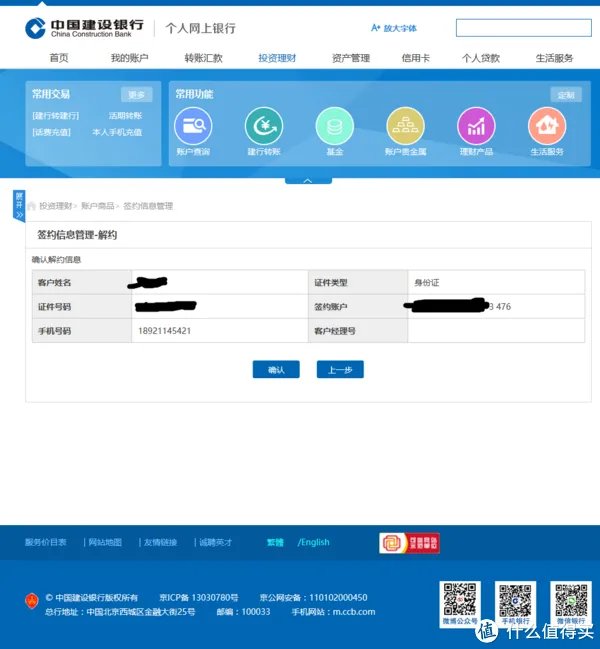Switch to 繁體 traditional Chinese

coord(275,542)
